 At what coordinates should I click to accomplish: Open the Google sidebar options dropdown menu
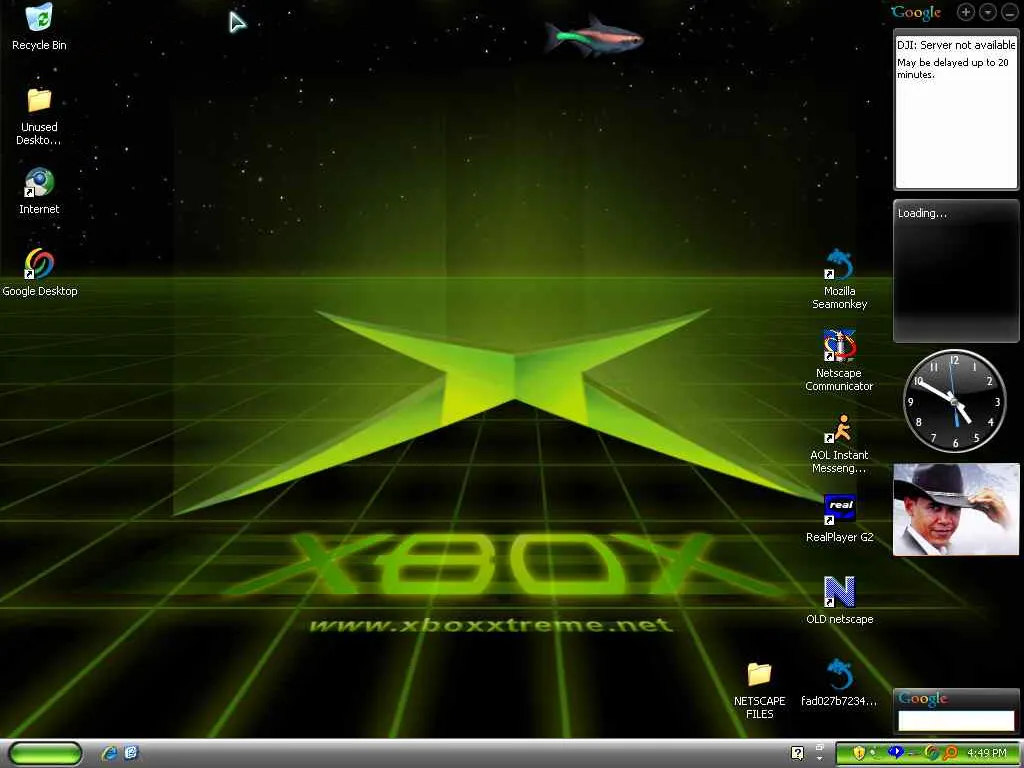(987, 12)
